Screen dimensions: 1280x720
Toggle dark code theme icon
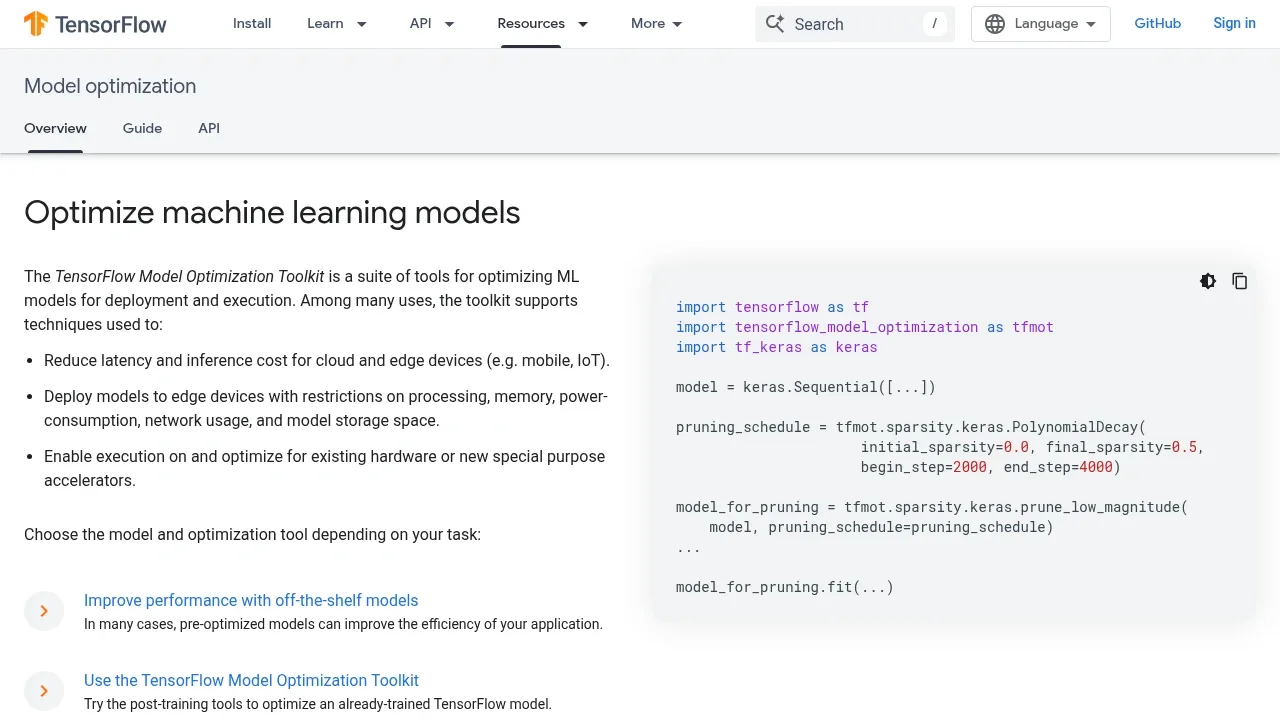pyautogui.click(x=1208, y=281)
